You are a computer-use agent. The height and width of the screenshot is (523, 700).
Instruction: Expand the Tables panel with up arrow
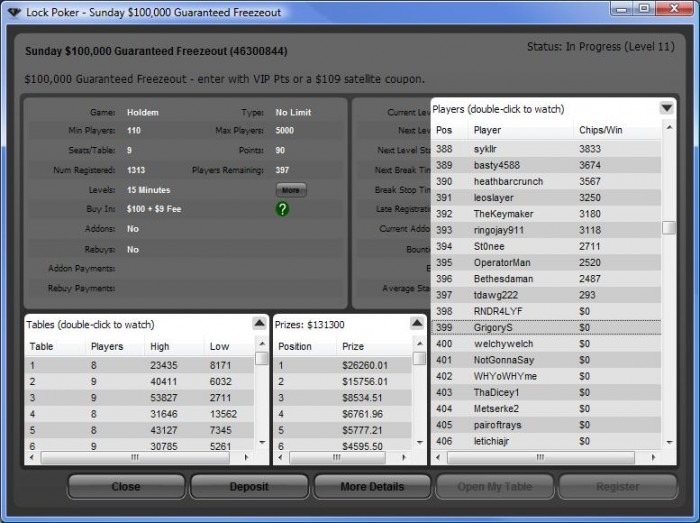tap(259, 324)
